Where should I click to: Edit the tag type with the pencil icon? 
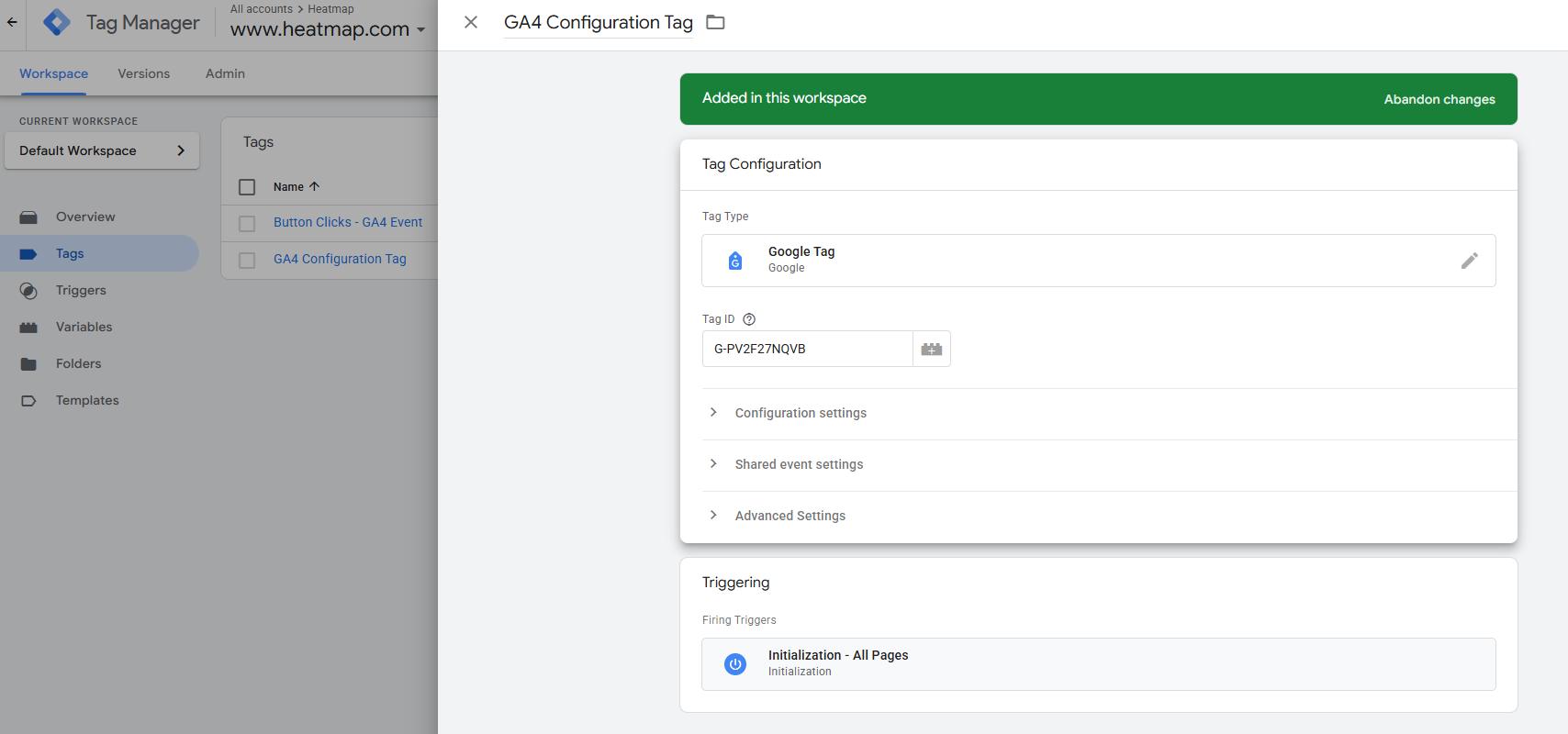1469,261
